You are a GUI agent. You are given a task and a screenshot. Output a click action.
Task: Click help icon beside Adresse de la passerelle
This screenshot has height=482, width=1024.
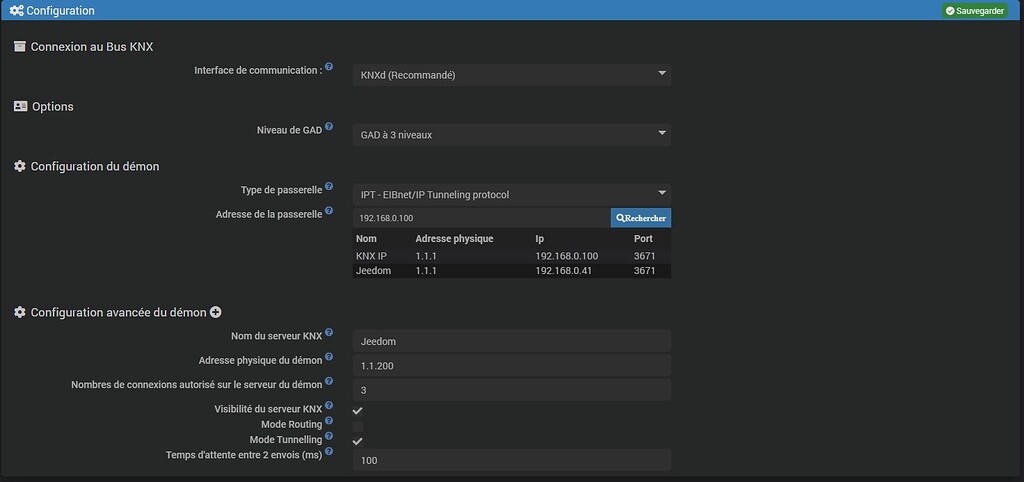coord(329,210)
